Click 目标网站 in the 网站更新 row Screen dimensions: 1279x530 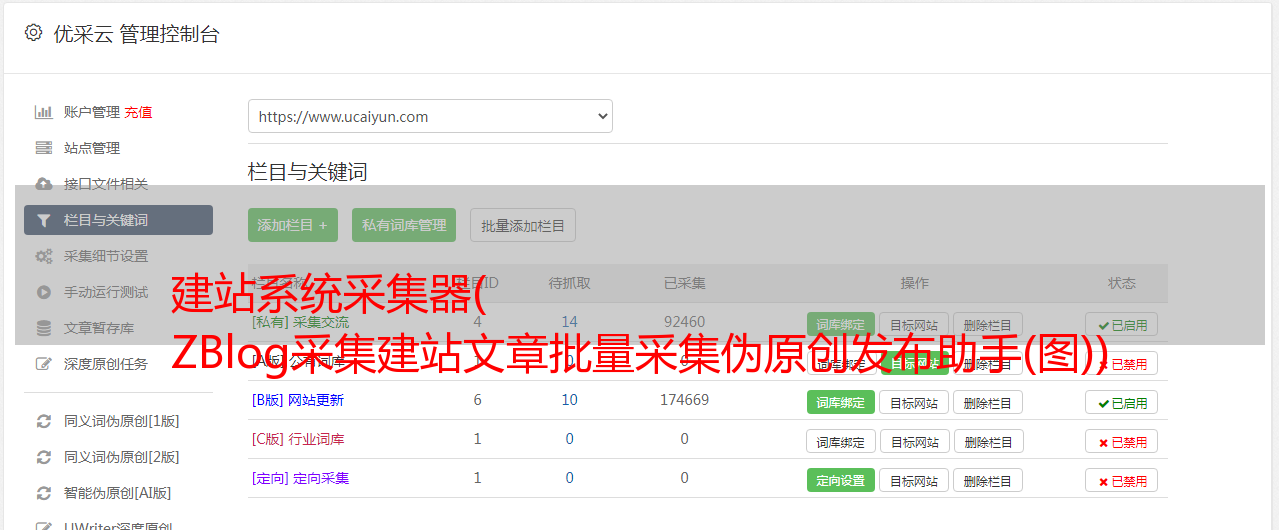pyautogui.click(x=914, y=402)
